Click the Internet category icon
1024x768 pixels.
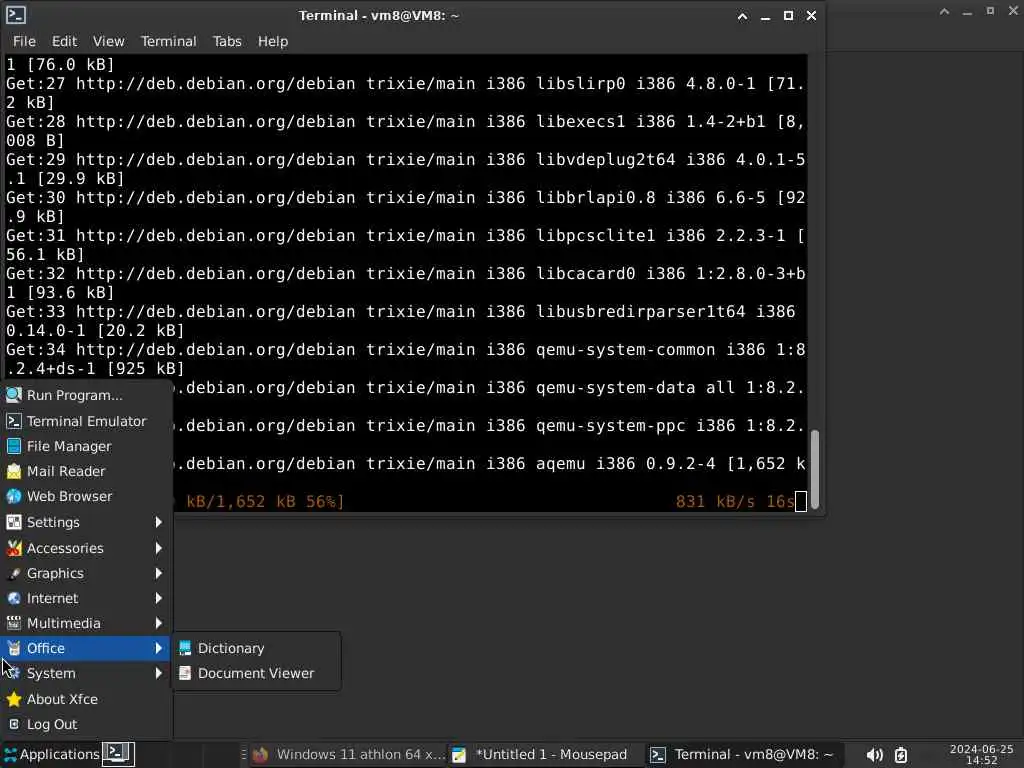click(x=14, y=598)
